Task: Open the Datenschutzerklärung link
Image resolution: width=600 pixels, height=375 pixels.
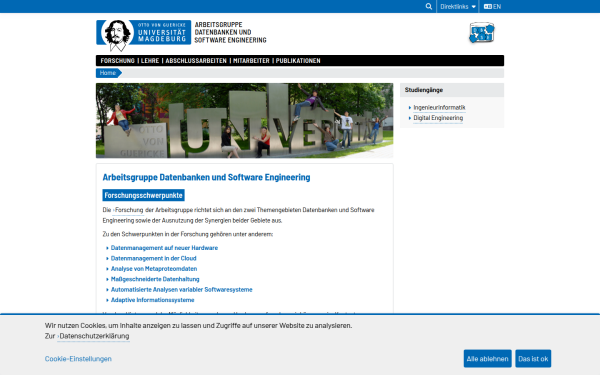Action: point(94,336)
